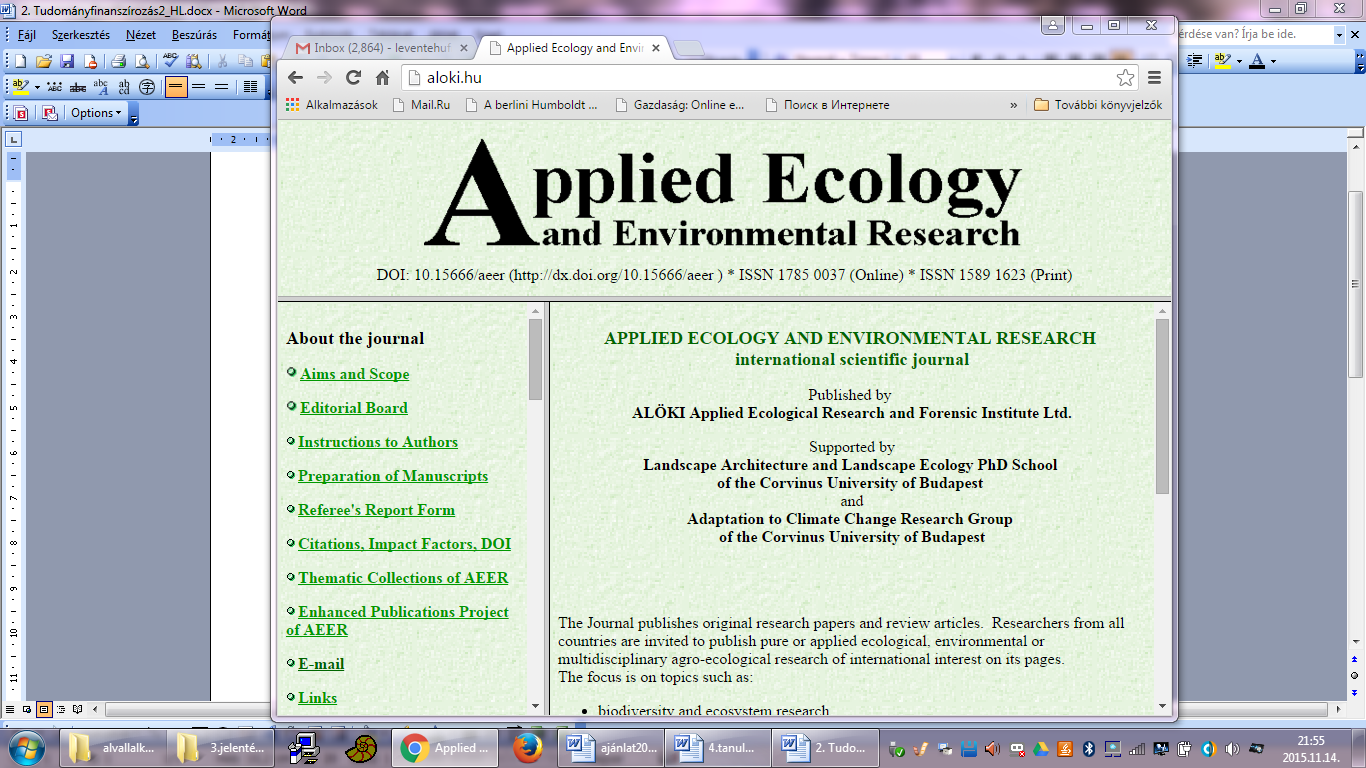Screen dimensions: 1366x768
Task: Expand hidden bookmarks chevron
Action: click(1014, 104)
